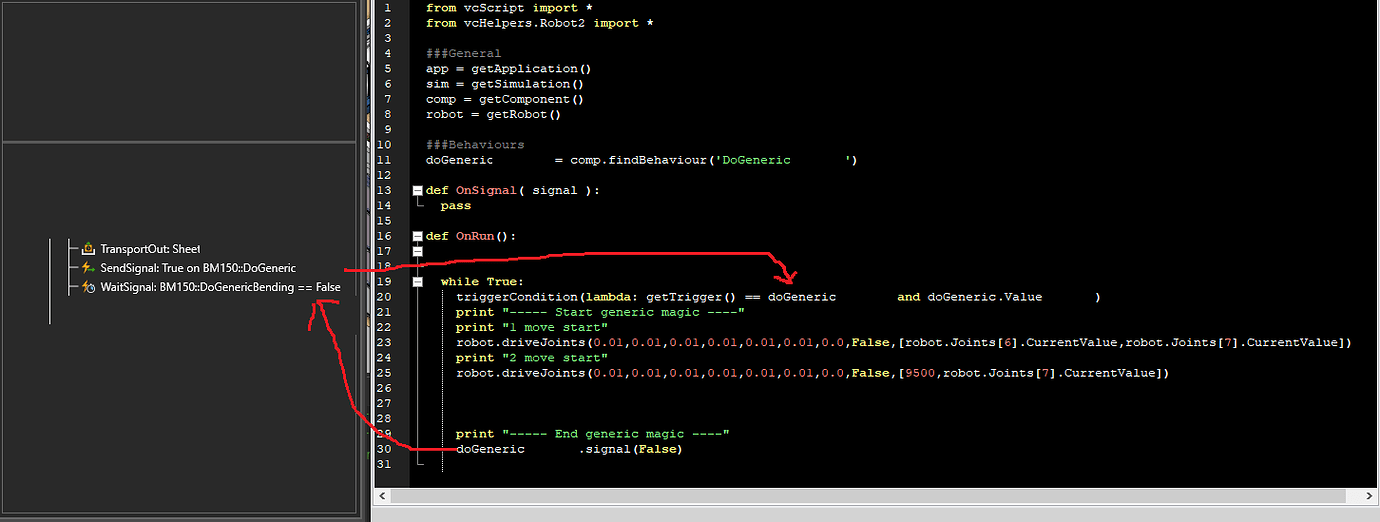Select the 'SendSignal: True on BM150::DoGeneric' statement text
Viewport: 1380px width, 522px height.
(x=198, y=268)
